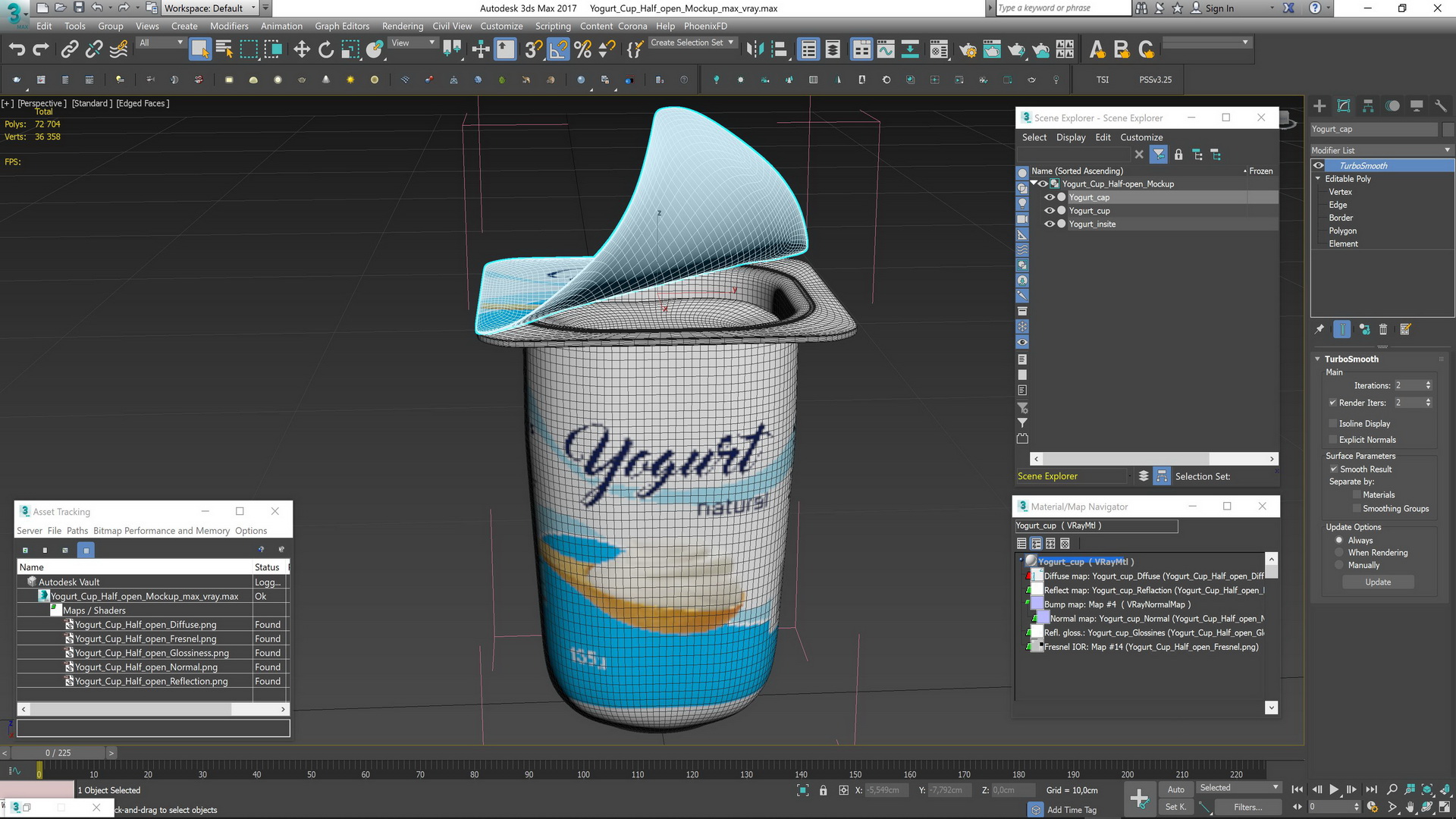Select the Manually update radio button

click(x=1339, y=566)
